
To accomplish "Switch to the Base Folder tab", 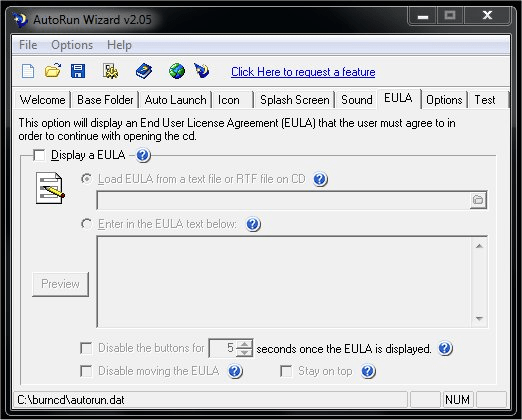I will point(105,100).
